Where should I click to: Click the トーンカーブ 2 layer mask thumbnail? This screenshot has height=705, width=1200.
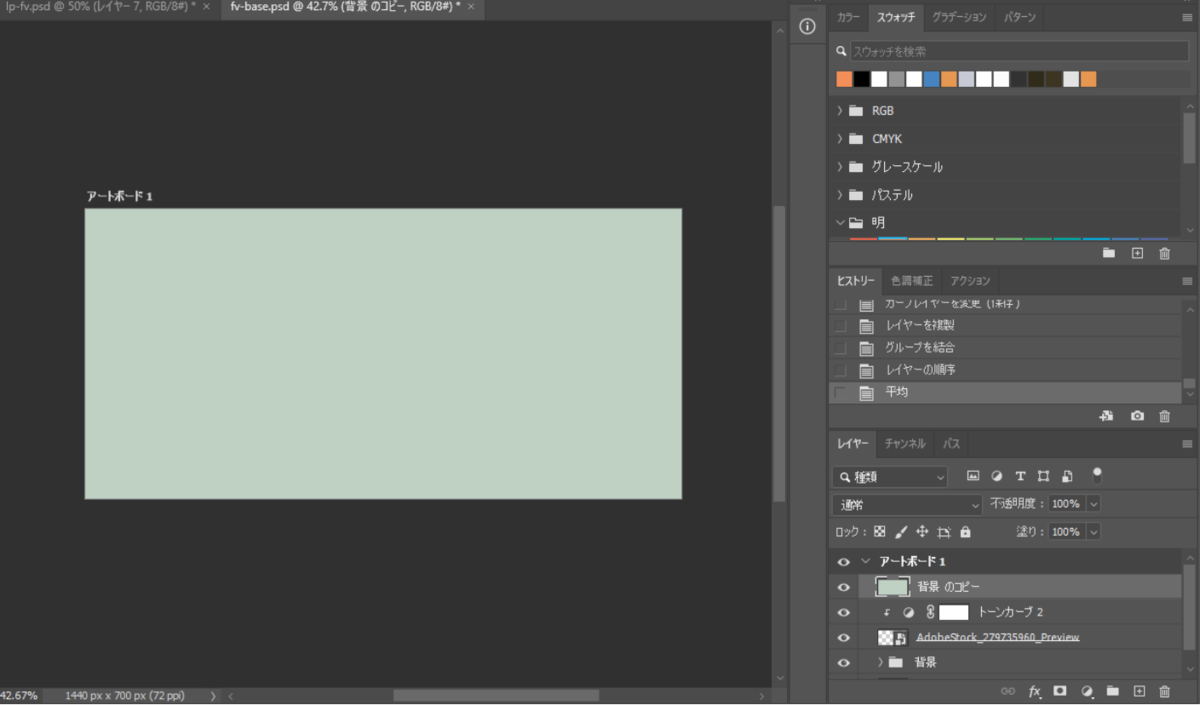tap(954, 612)
